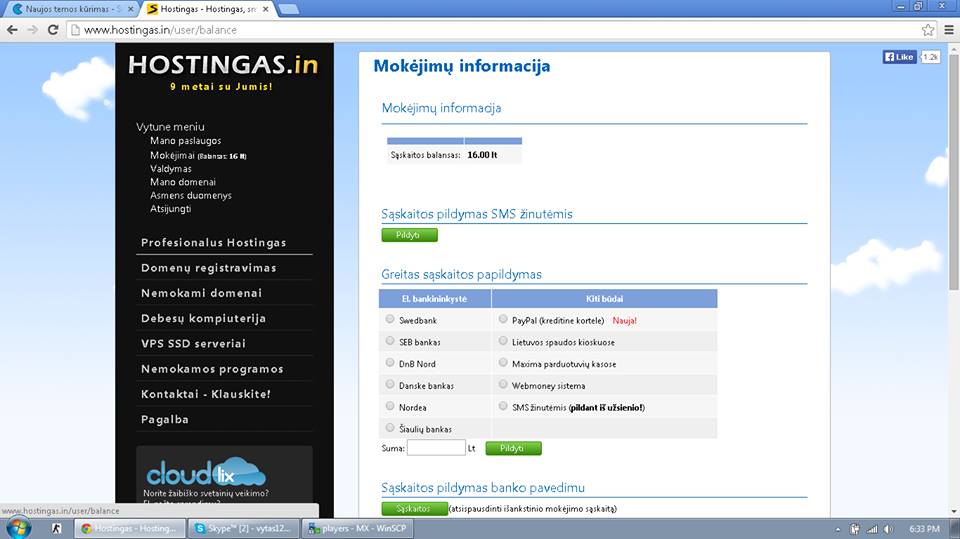
Task: Open Asmens duomenys in the sidebar
Action: tap(191, 195)
